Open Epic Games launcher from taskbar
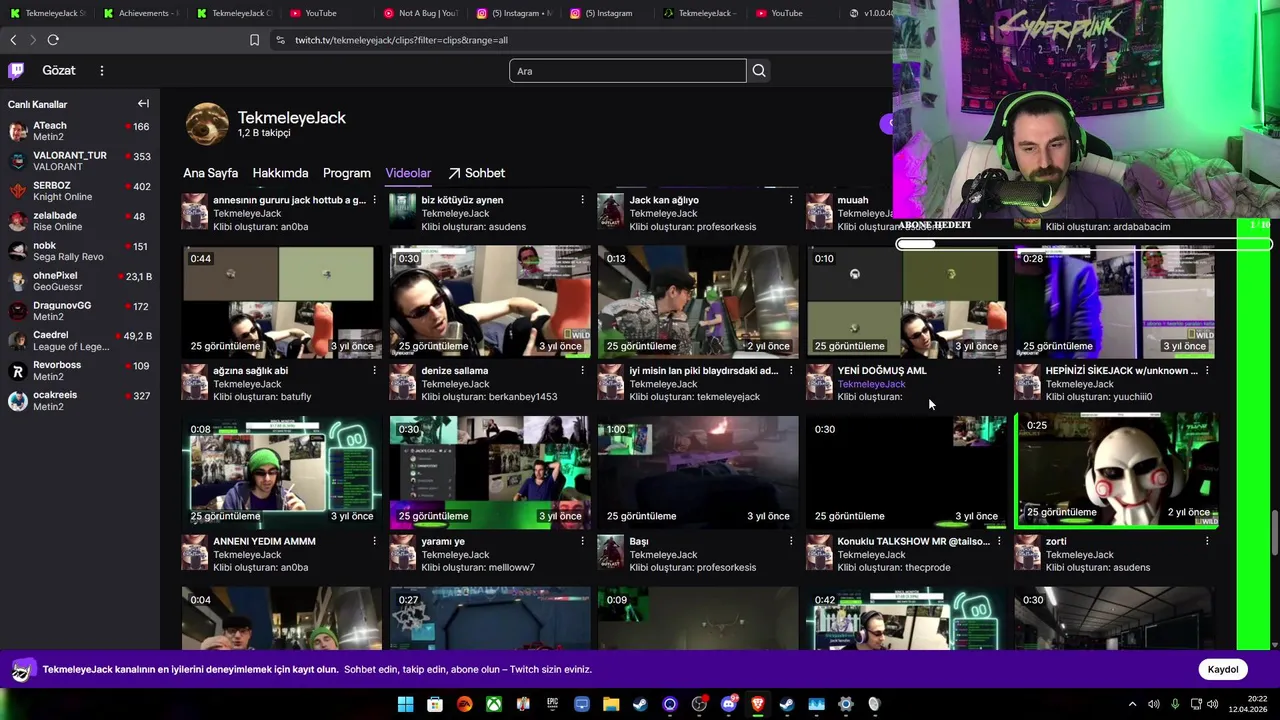The height and width of the screenshot is (720, 1280). tap(552, 704)
